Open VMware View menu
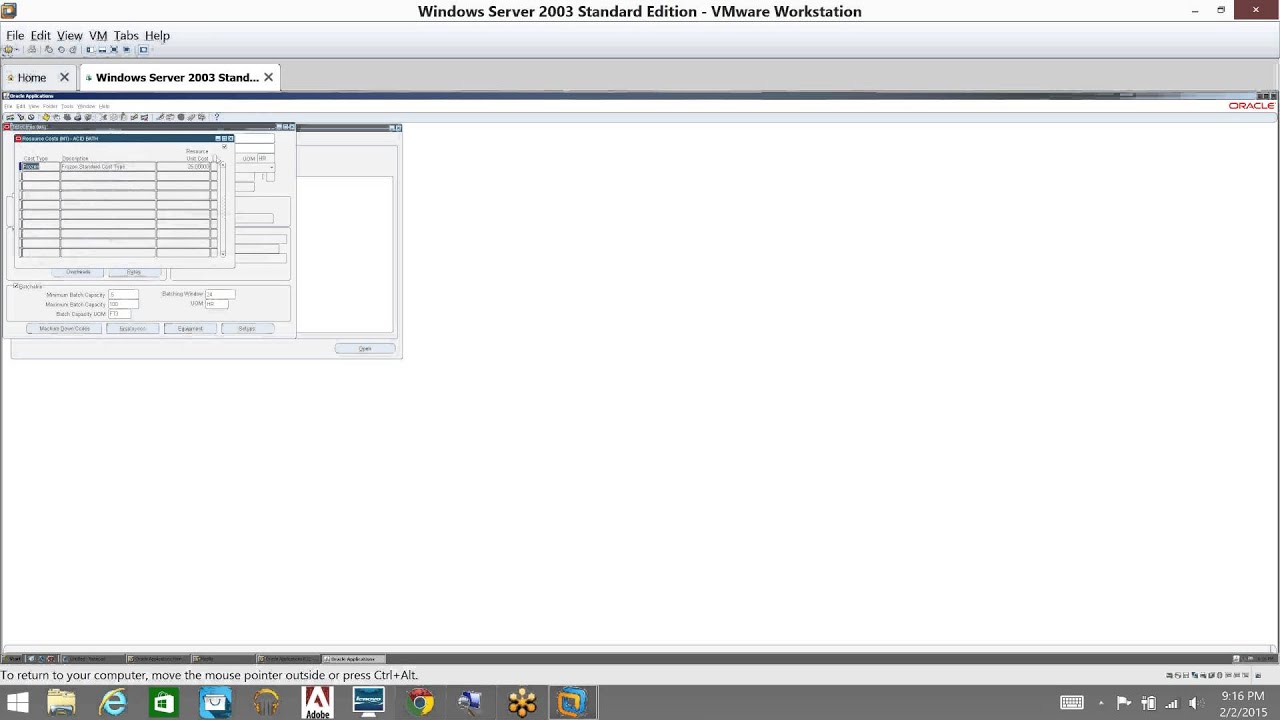This screenshot has width=1280, height=720. point(69,35)
